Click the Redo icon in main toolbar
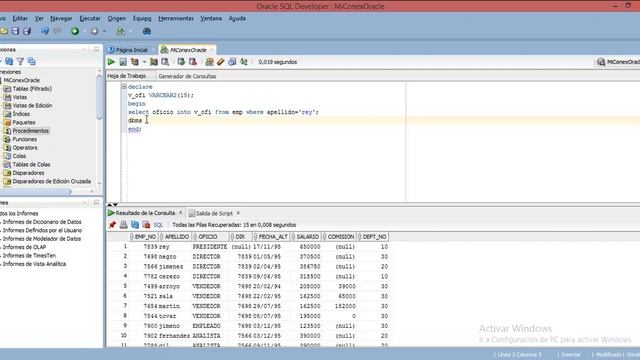 (x=57, y=31)
